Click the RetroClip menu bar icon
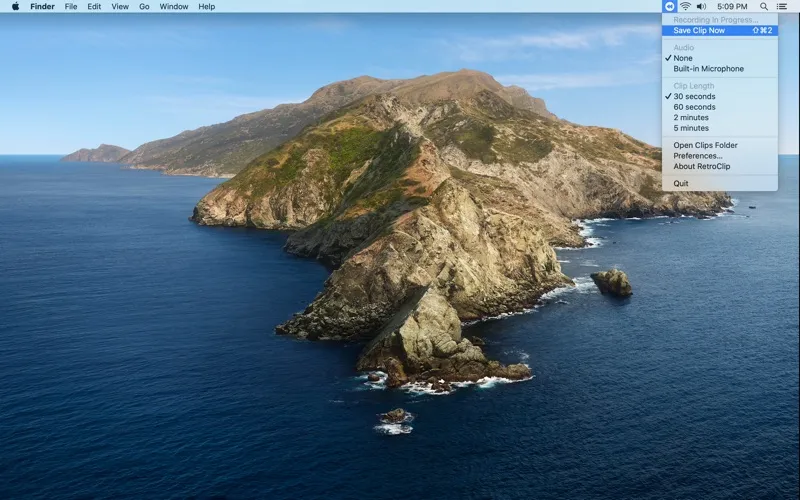The width and height of the screenshot is (800, 500). coord(669,7)
